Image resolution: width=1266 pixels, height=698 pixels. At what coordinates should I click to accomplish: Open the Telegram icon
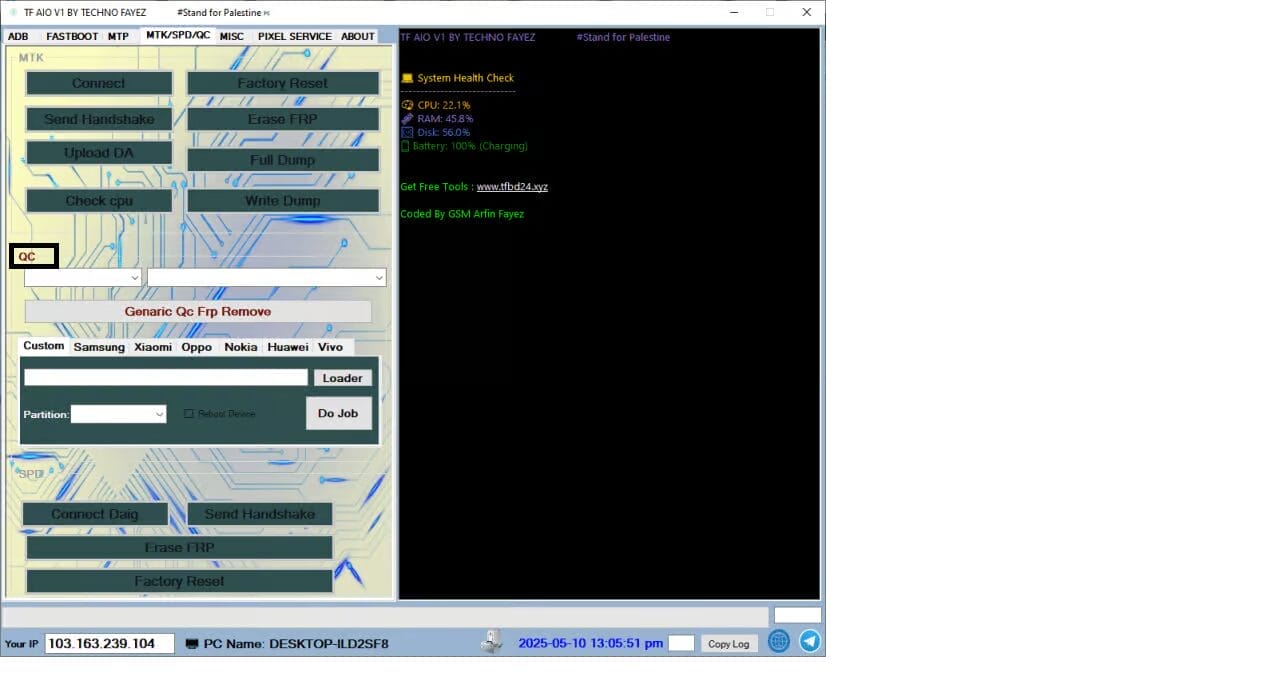(810, 642)
